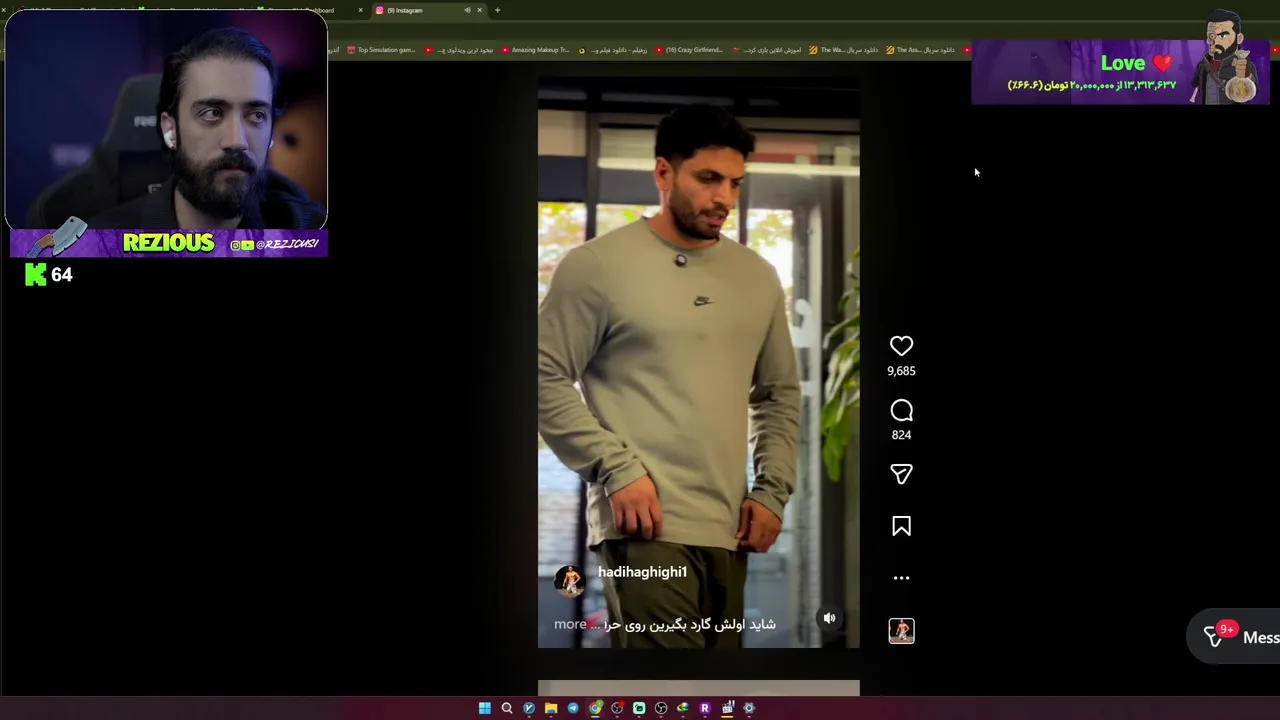Open settings gear icon in taskbar
The image size is (1280, 720).
[x=749, y=708]
